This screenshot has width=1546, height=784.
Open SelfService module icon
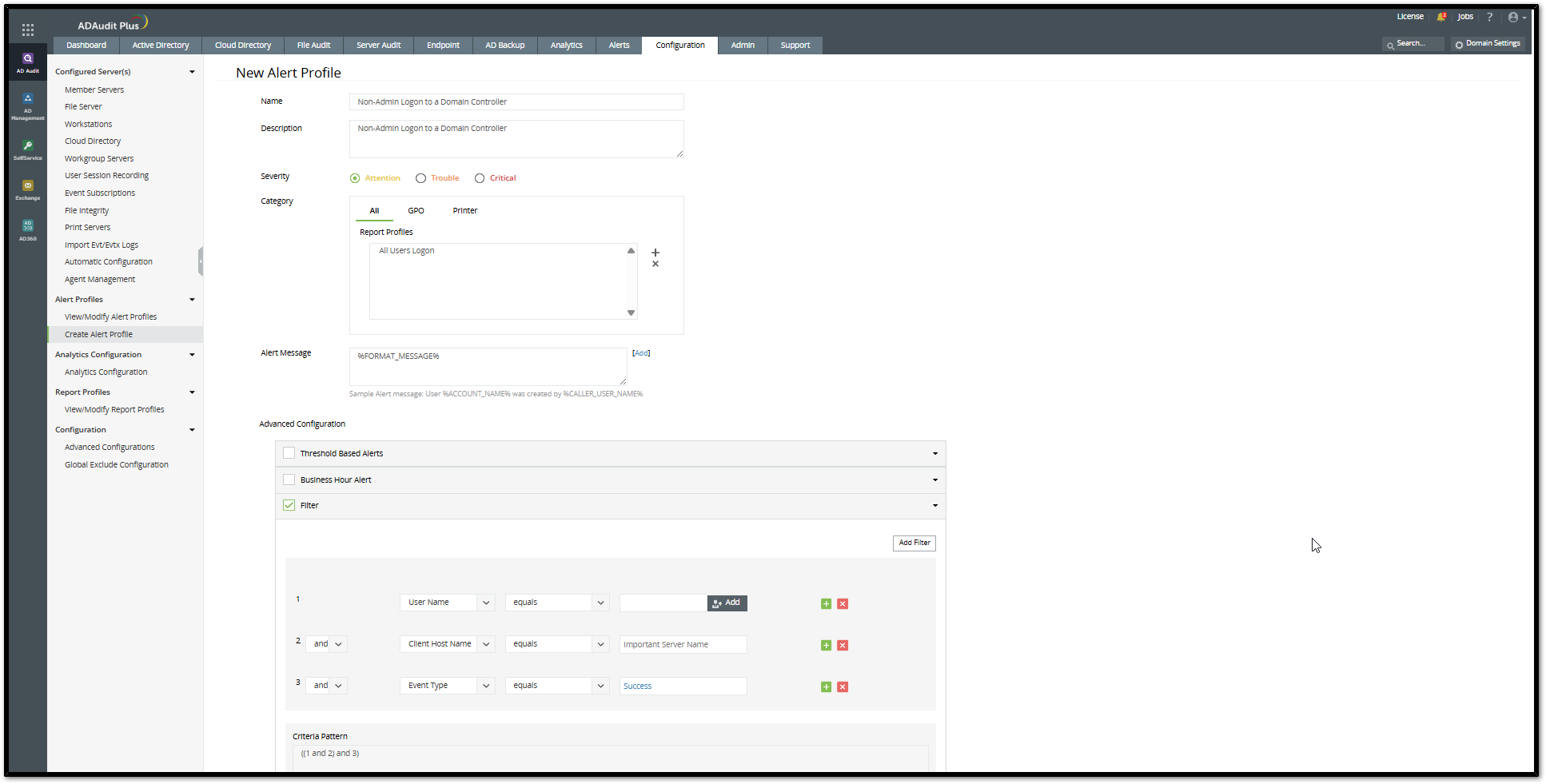(28, 149)
